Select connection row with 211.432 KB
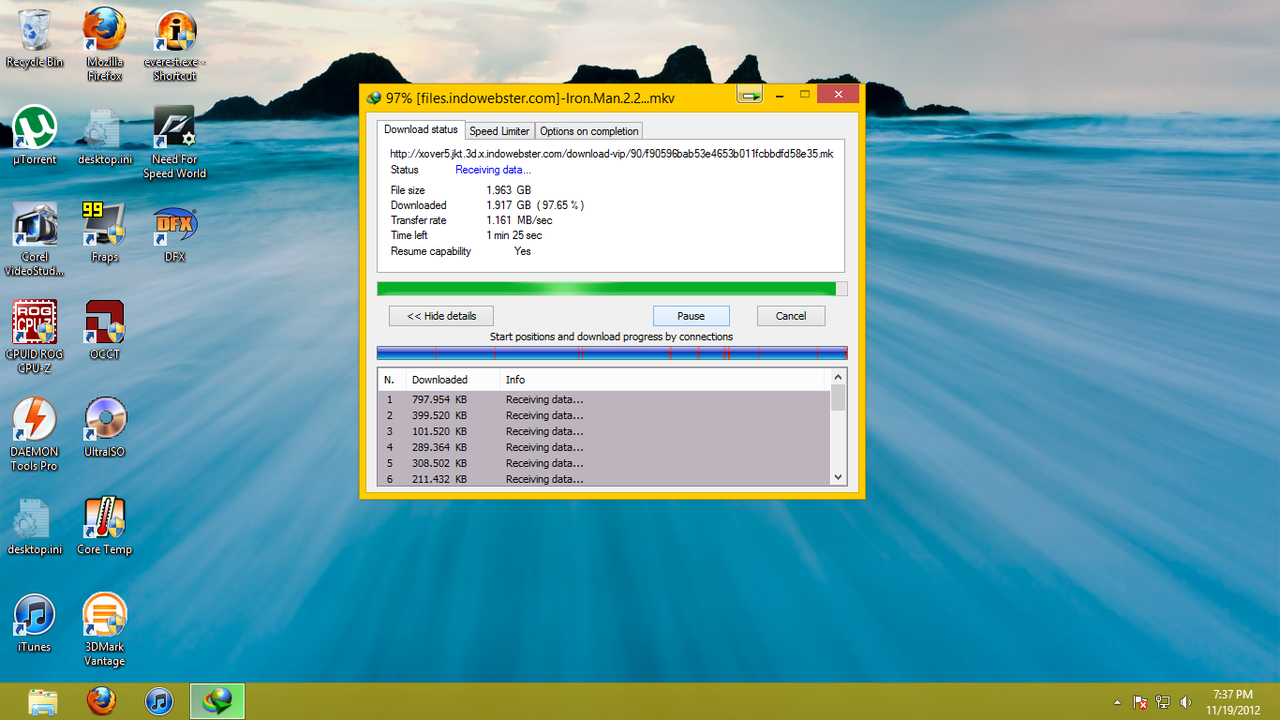1280x720 pixels. point(604,479)
